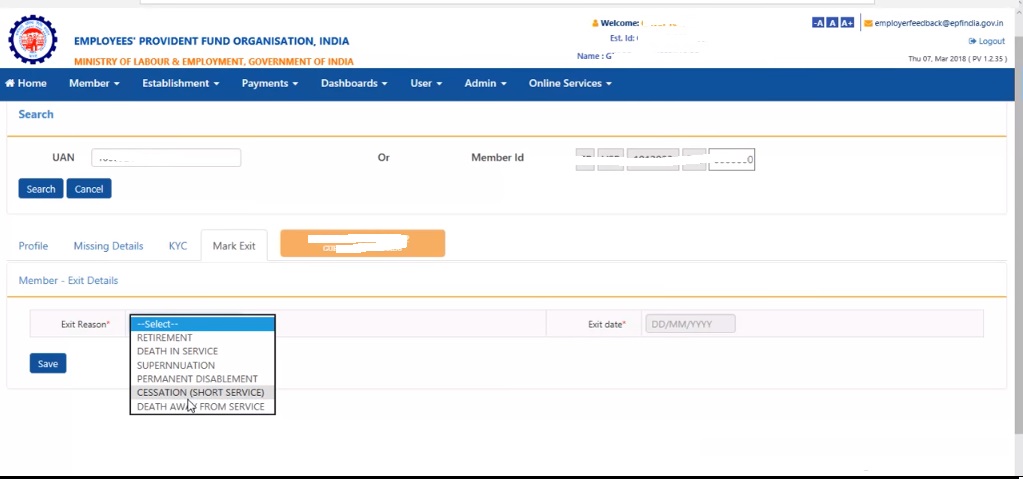This screenshot has height=479, width=1023.
Task: Open the User dropdown menu
Action: [426, 83]
